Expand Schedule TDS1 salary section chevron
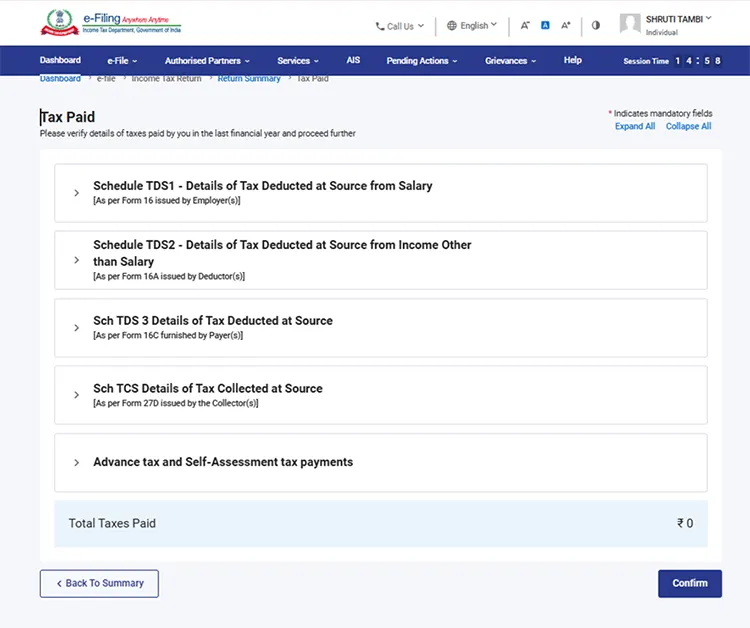This screenshot has width=750, height=628. 77,193
